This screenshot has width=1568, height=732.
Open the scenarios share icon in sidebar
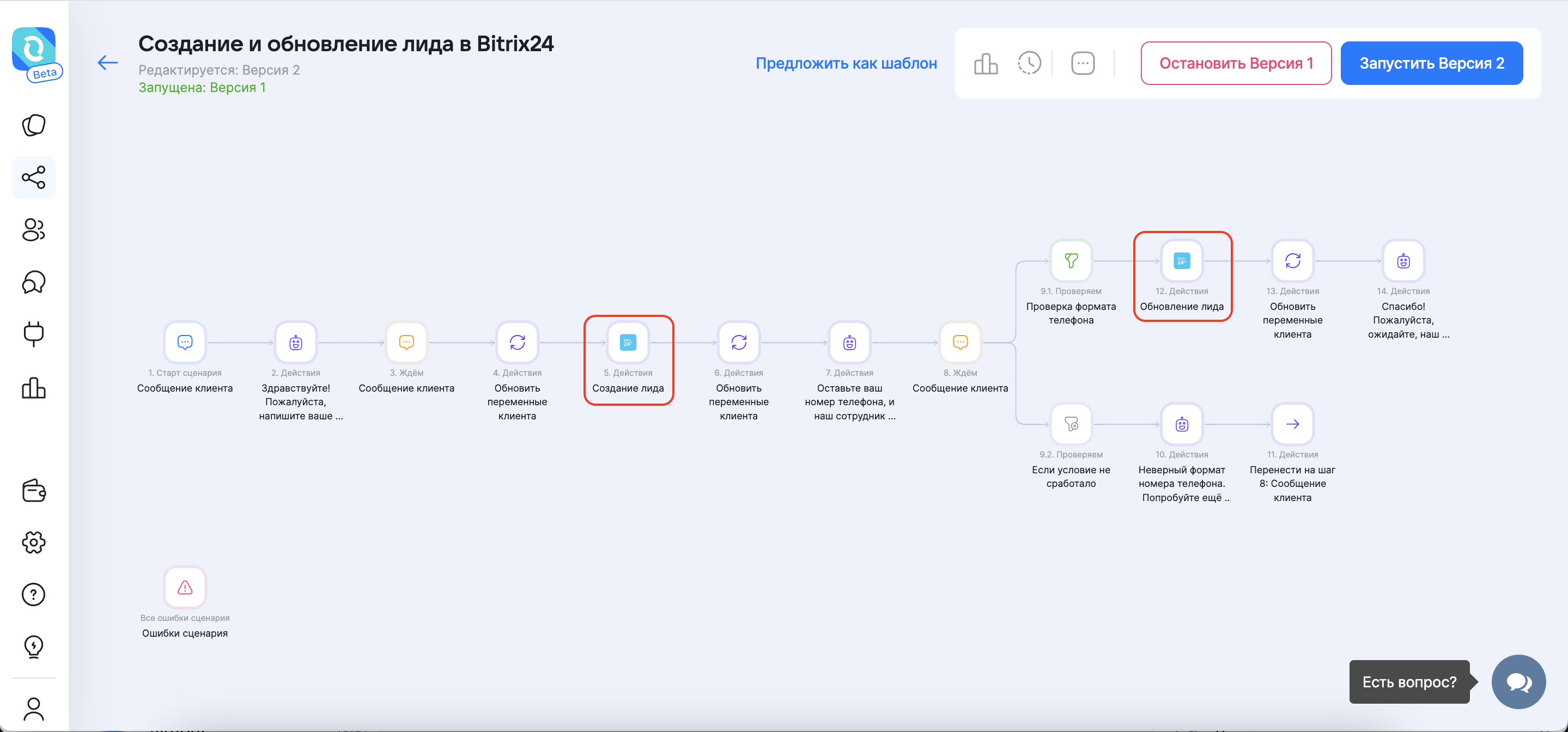pos(33,178)
